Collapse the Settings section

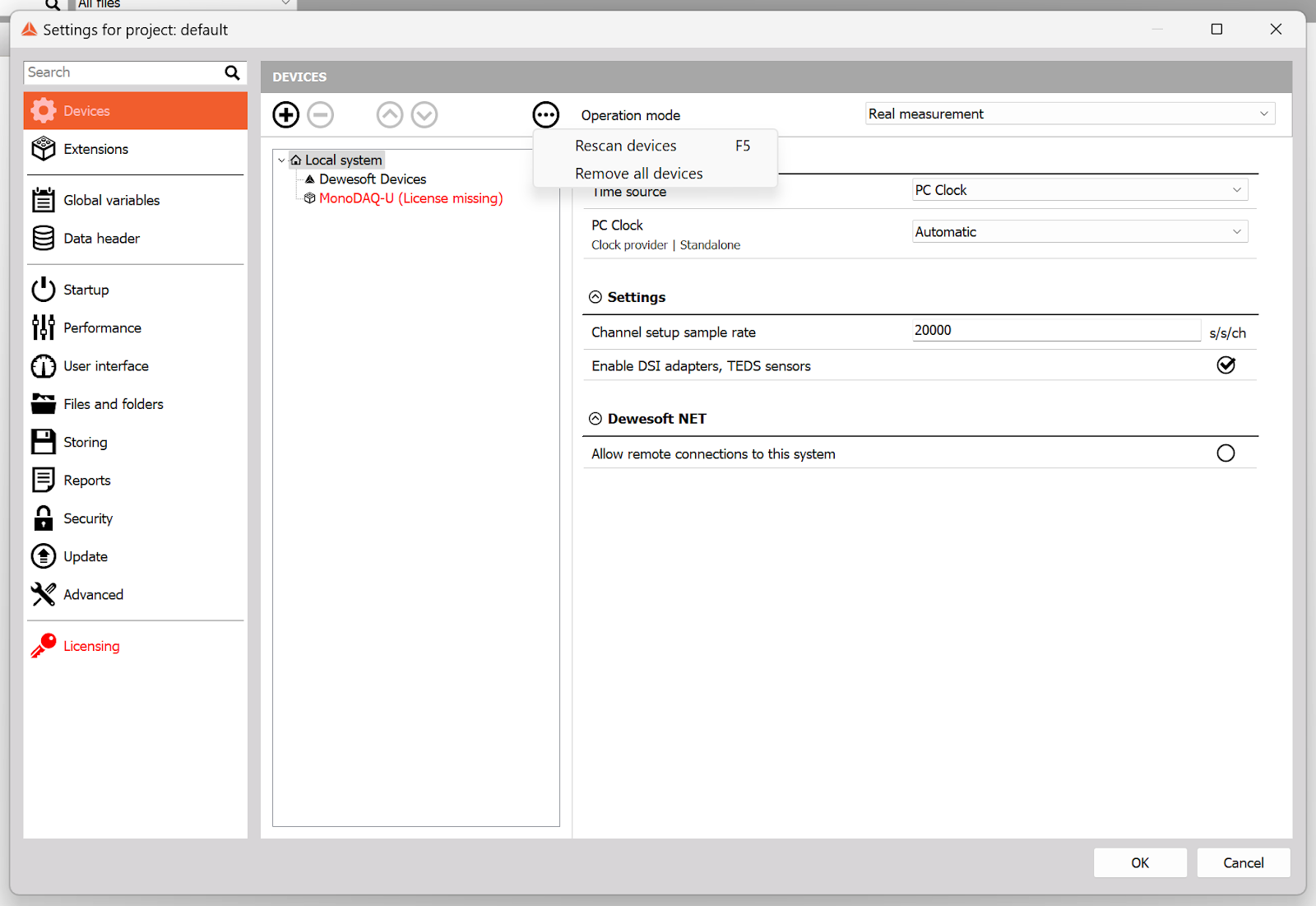[x=595, y=297]
